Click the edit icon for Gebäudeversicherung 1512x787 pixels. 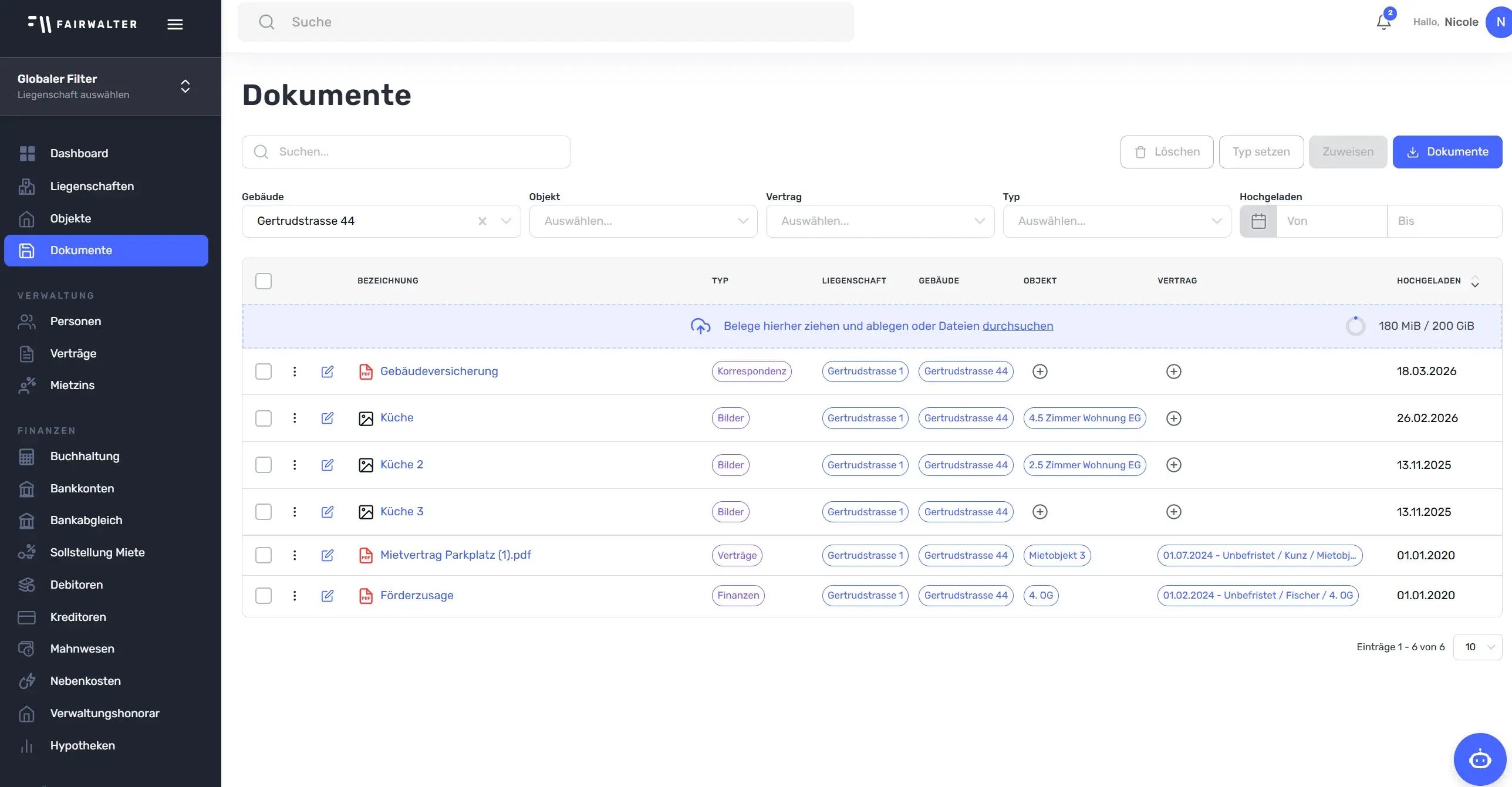coord(328,371)
